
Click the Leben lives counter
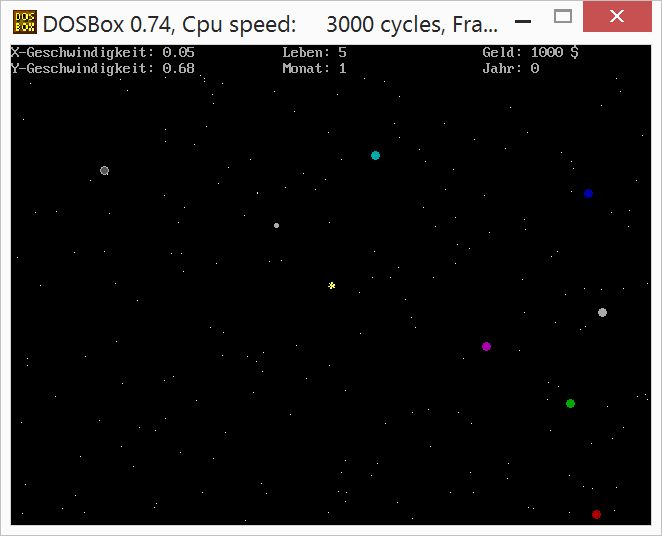pyautogui.click(x=314, y=52)
